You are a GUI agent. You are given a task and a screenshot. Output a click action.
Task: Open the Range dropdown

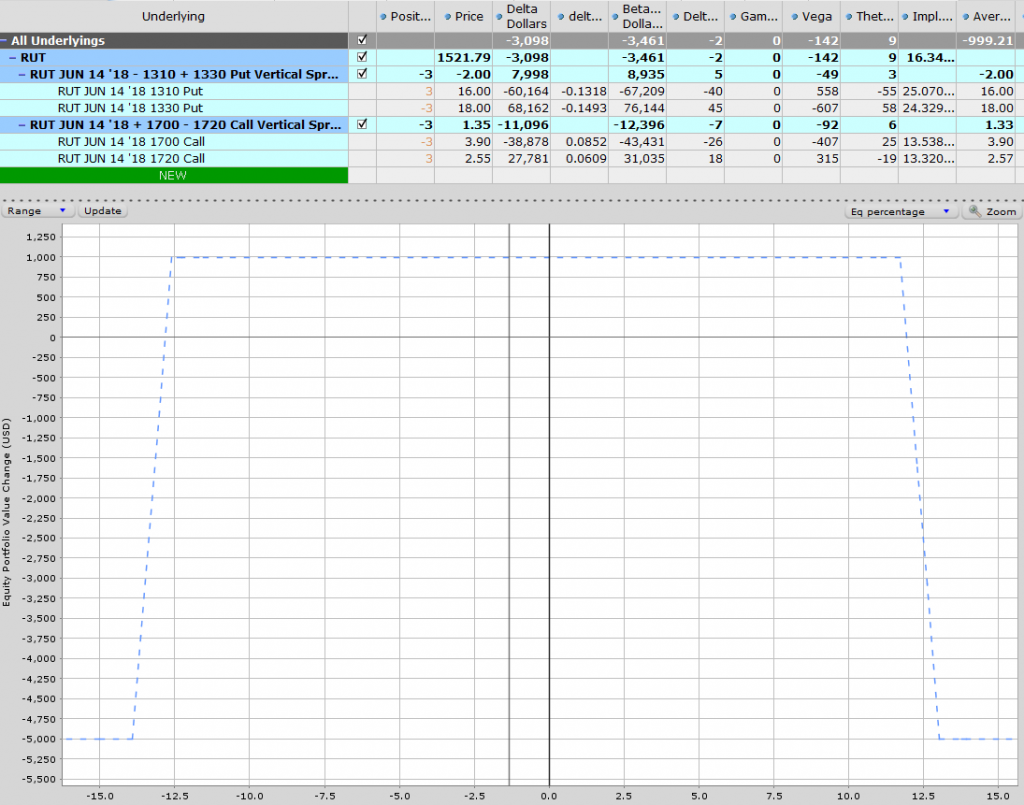[x=38, y=211]
